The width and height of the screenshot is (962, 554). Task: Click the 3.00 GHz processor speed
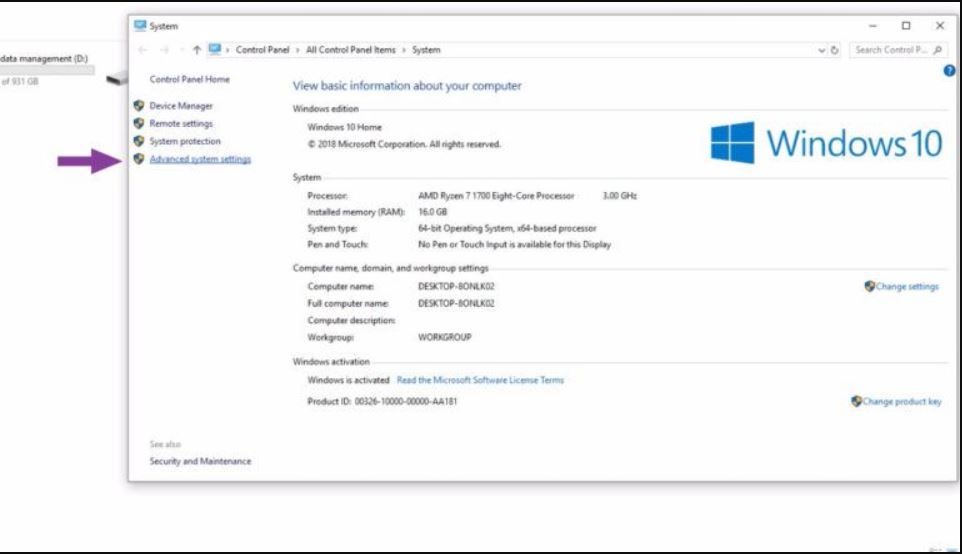(620, 196)
